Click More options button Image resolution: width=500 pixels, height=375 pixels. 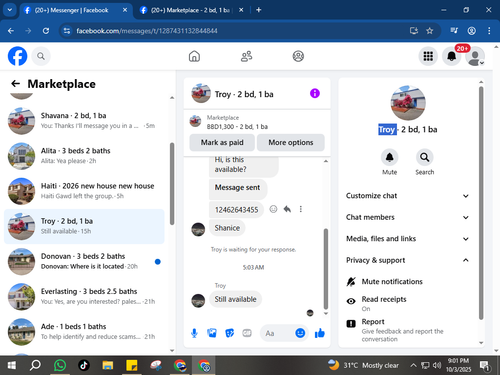291,143
